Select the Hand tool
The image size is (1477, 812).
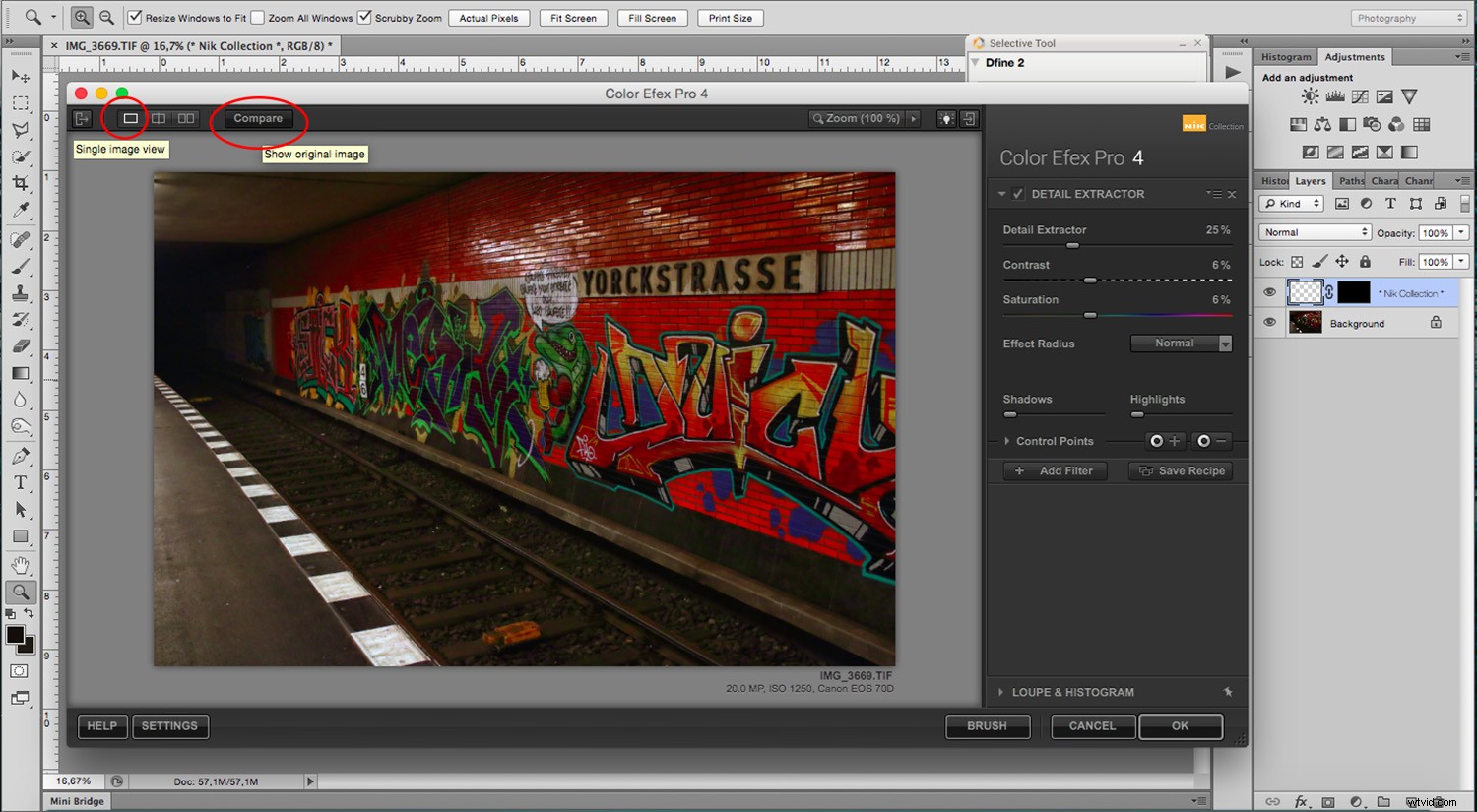coord(21,564)
